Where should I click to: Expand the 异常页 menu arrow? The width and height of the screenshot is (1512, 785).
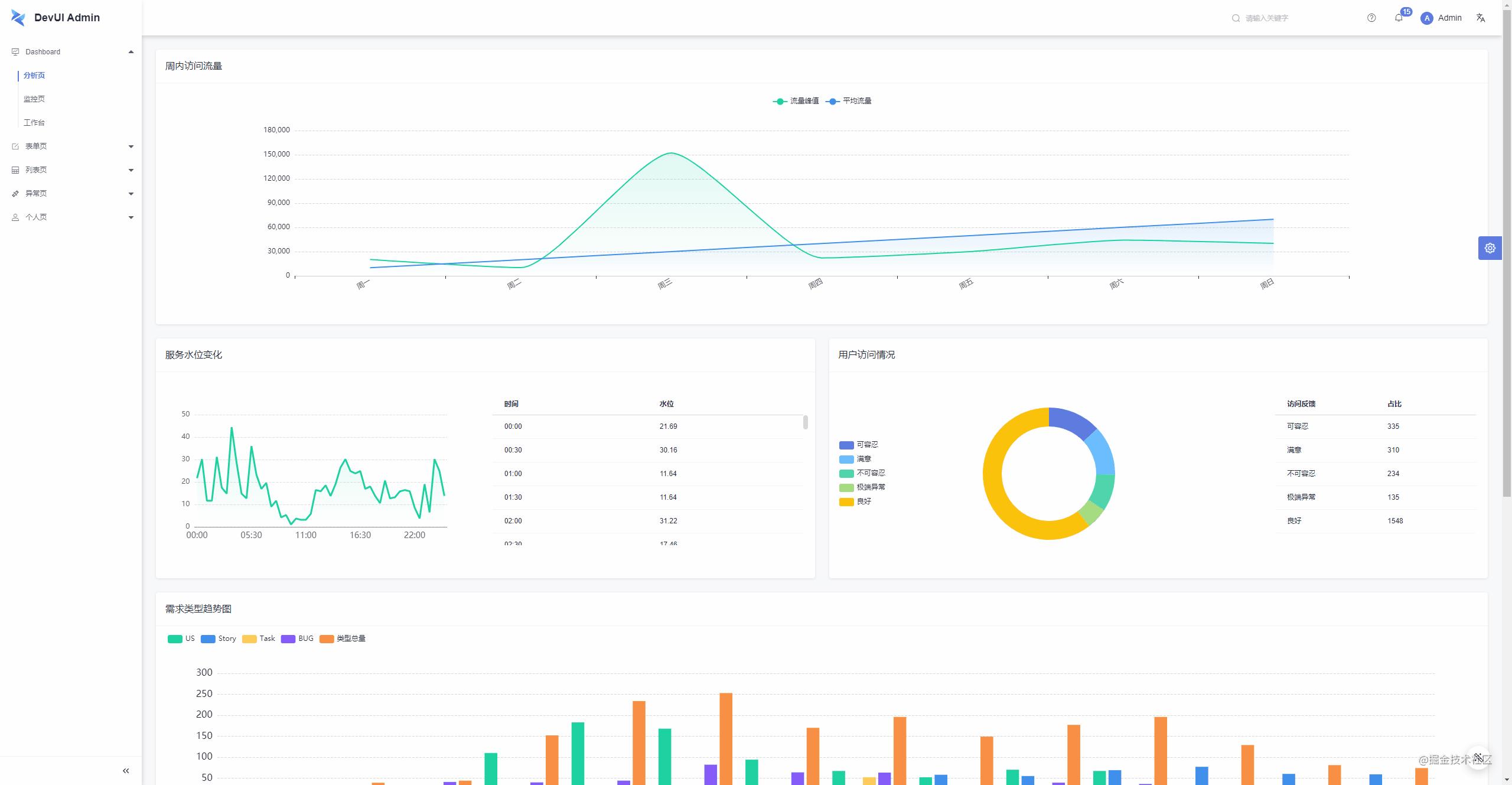point(131,194)
